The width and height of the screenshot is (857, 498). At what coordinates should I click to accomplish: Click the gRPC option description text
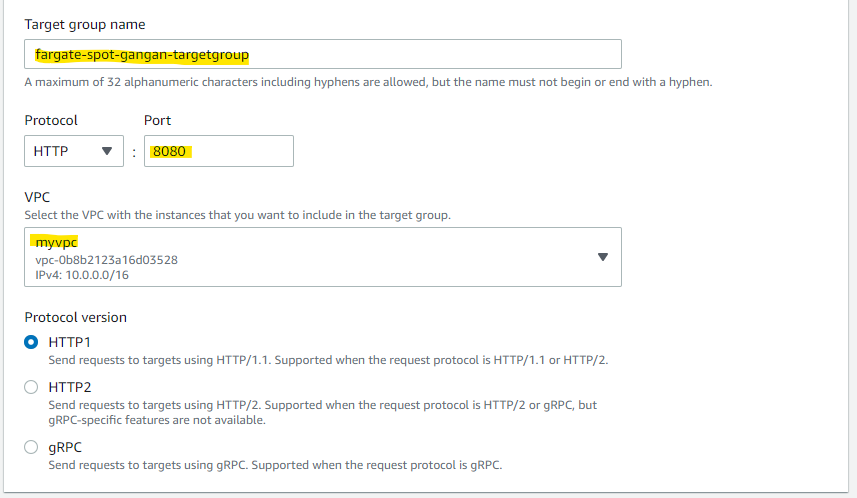[274, 465]
